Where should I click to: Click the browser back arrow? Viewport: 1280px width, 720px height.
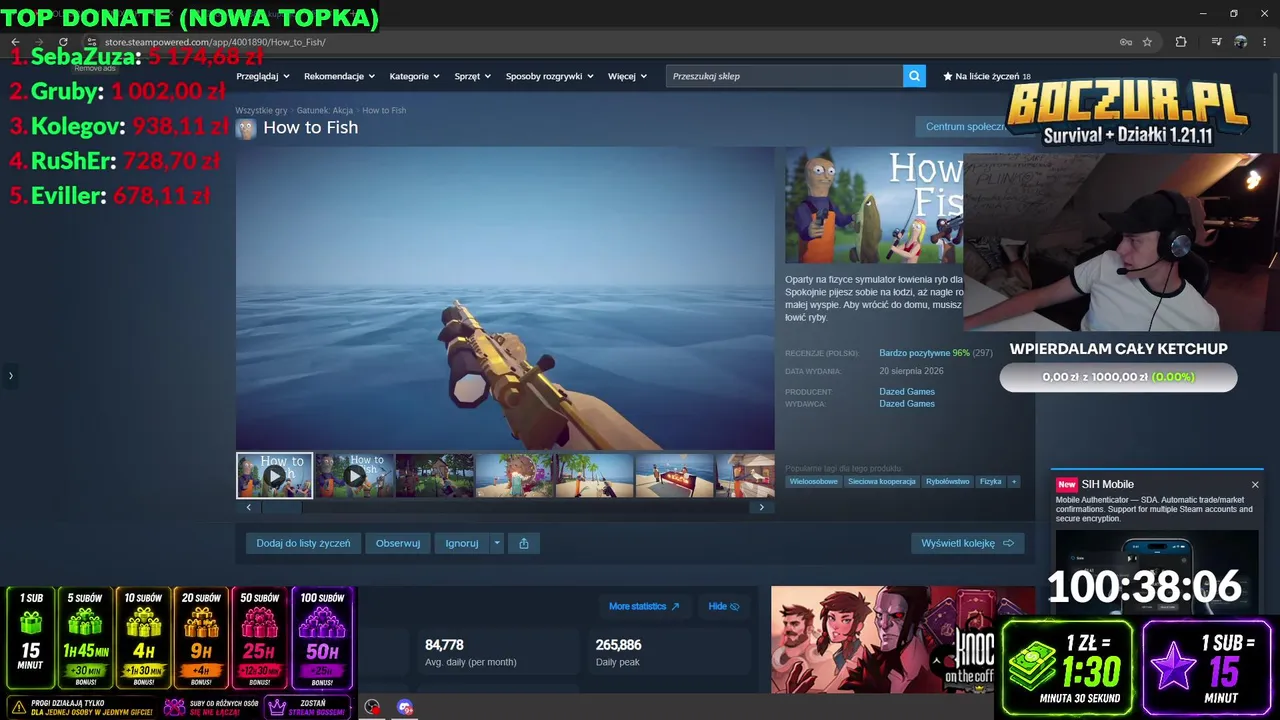15,42
